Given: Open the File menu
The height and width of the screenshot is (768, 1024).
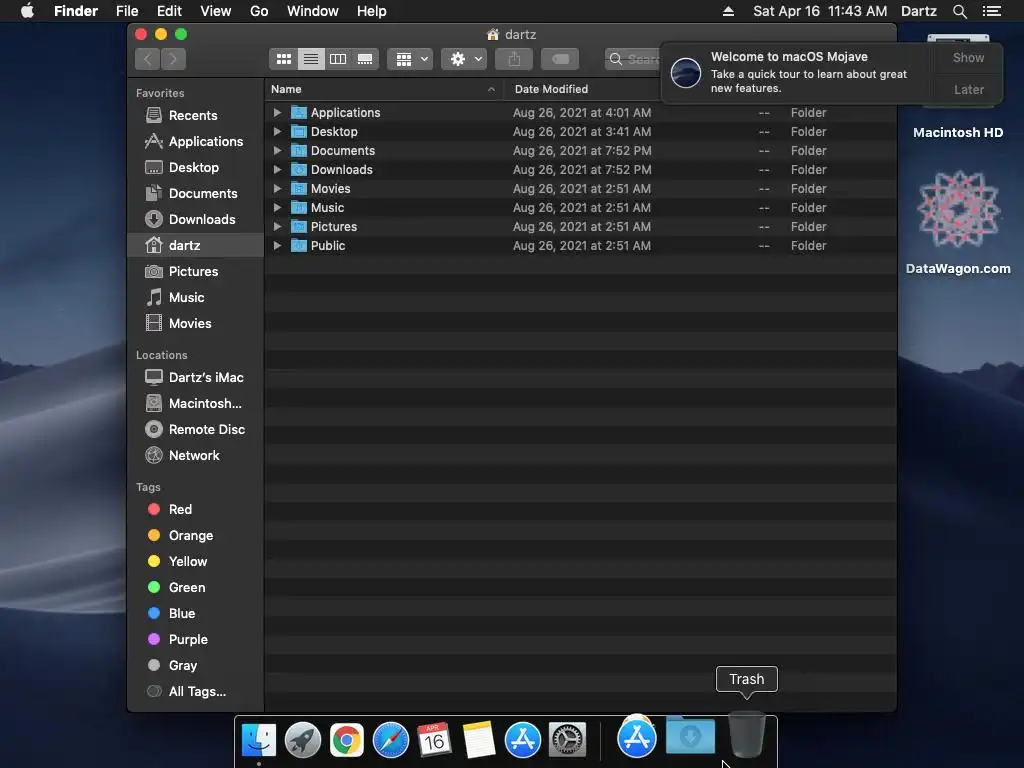Looking at the screenshot, I should pyautogui.click(x=127, y=11).
